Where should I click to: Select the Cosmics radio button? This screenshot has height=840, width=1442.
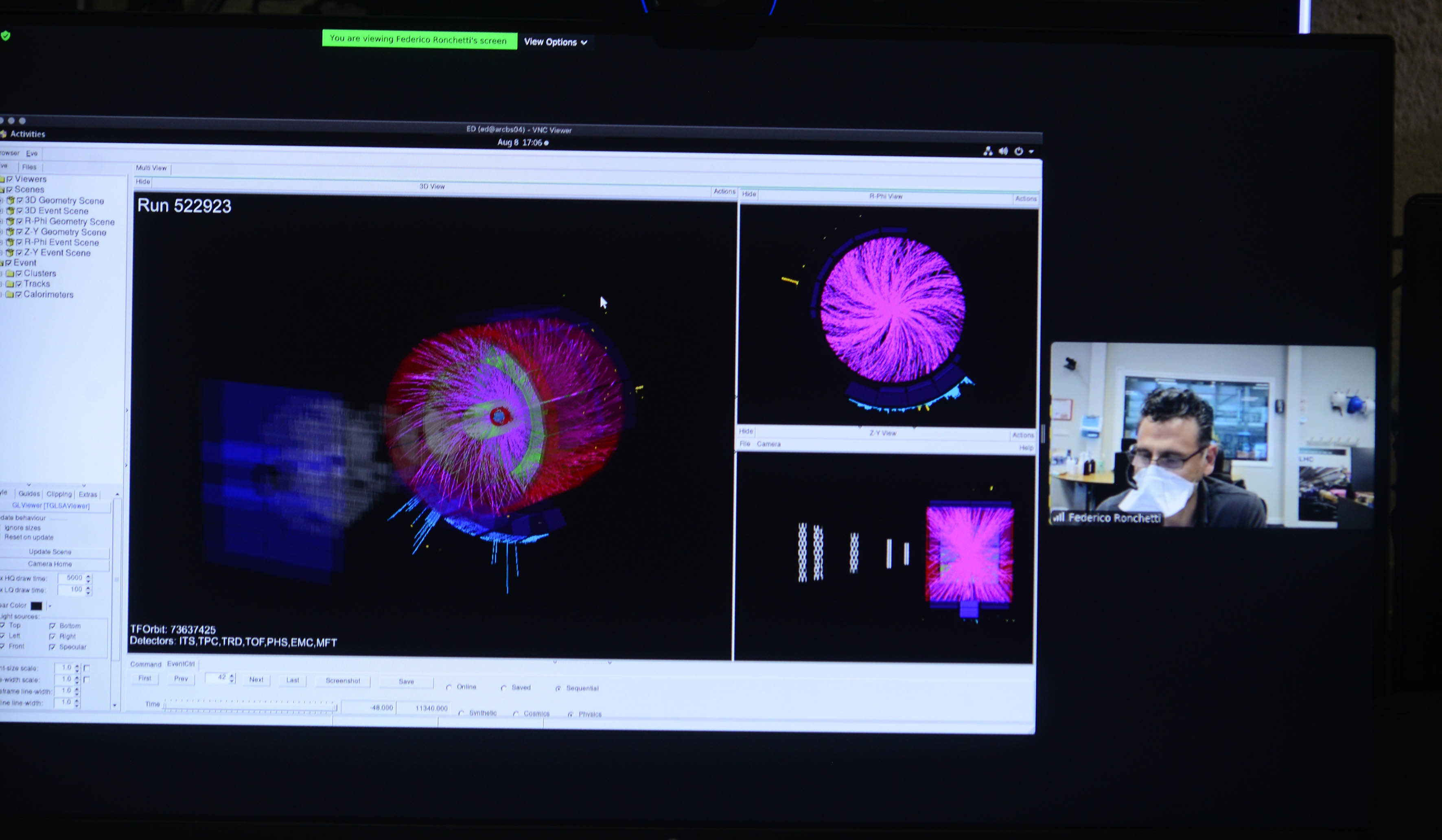(516, 714)
